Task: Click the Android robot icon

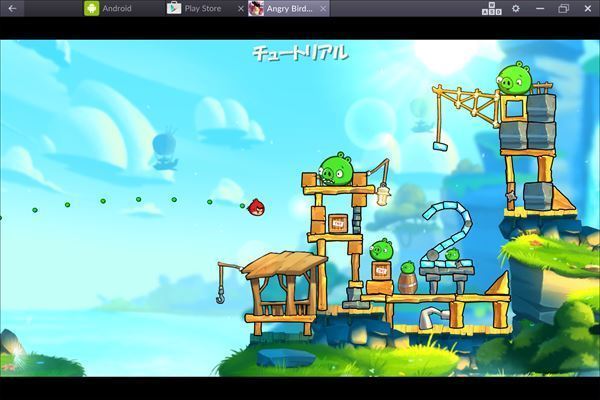Action: [91, 8]
